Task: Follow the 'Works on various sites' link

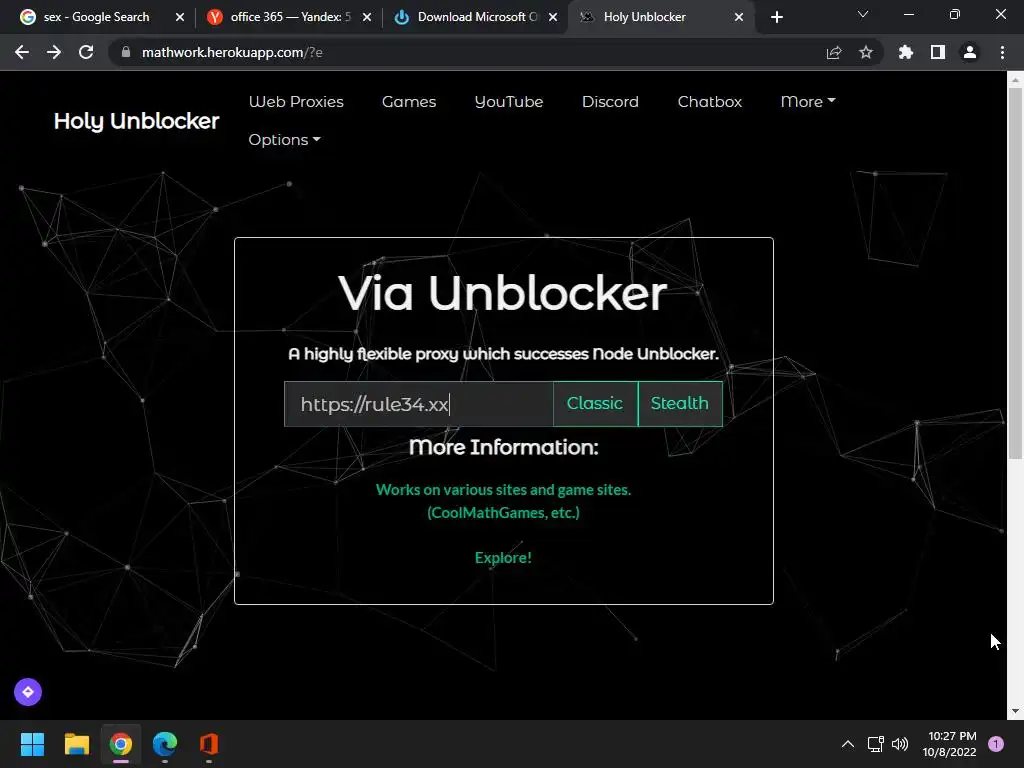Action: pyautogui.click(x=504, y=501)
